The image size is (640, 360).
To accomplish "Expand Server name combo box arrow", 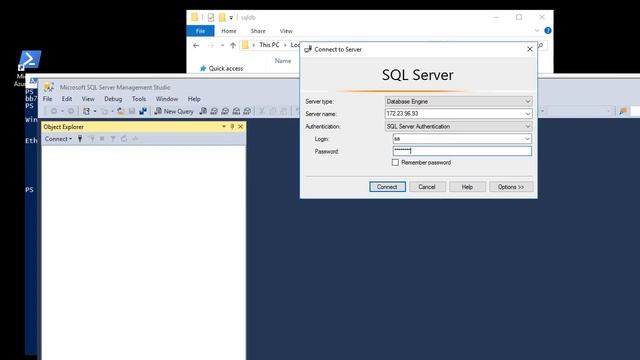I will 527,114.
